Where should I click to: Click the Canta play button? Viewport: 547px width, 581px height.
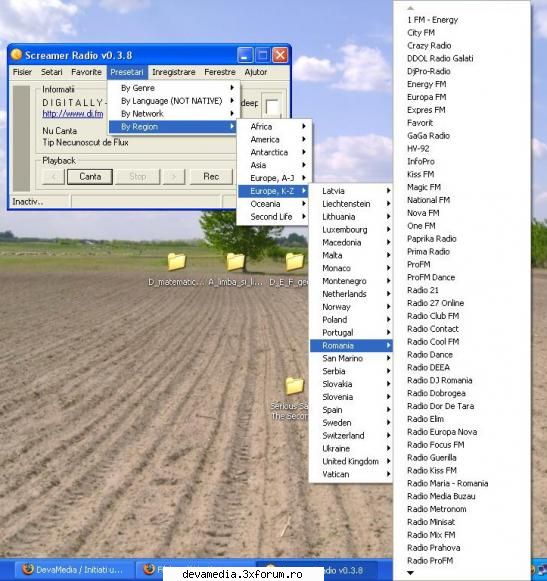[90, 177]
